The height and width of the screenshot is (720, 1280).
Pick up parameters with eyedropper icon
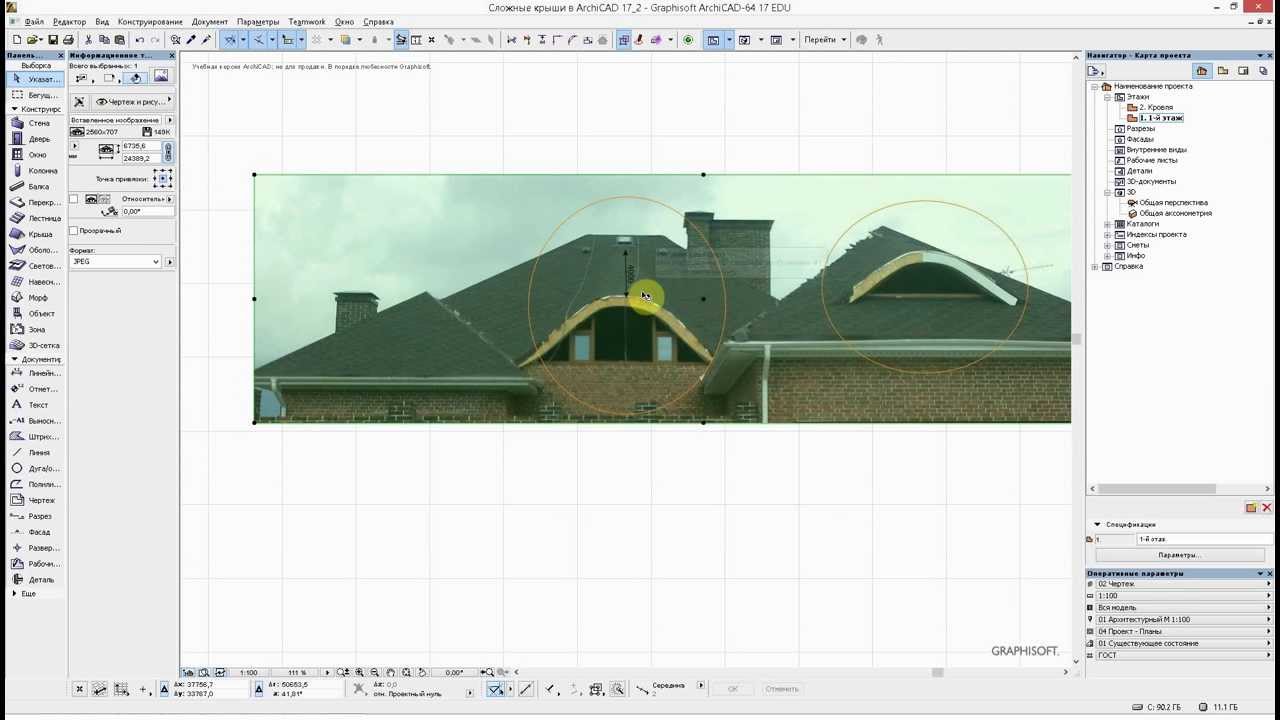coord(191,40)
